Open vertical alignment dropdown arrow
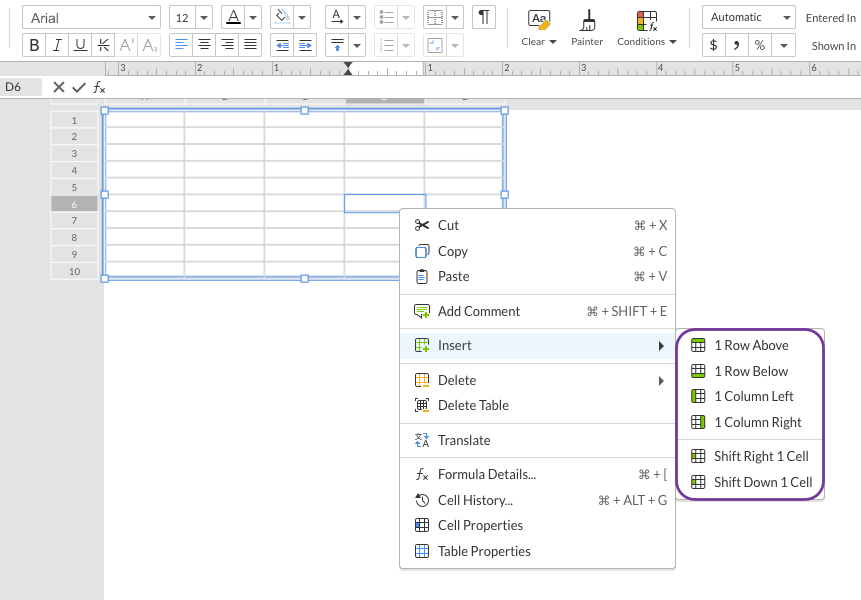This screenshot has width=861, height=600. pos(357,45)
